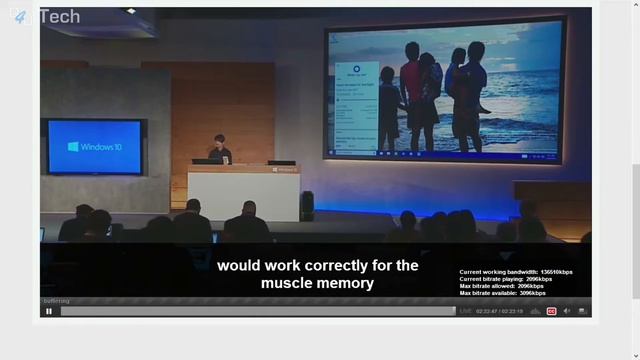
Task: Click the 'Max bitrate allowed' stat line
Action: [501, 286]
